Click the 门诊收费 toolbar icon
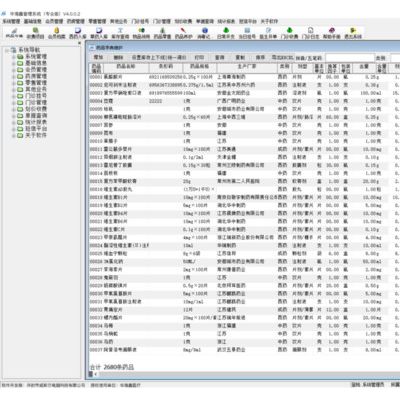 (289, 33)
